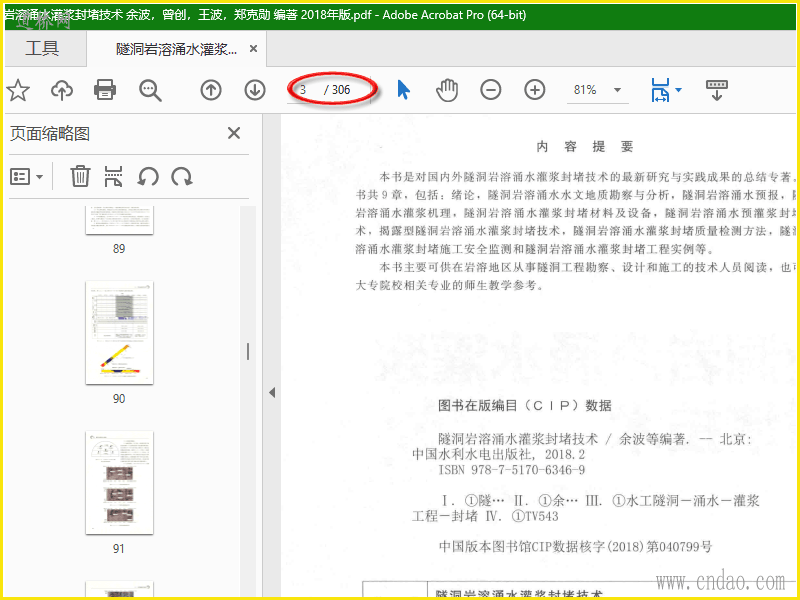Zoom out using the minus button

[491, 90]
